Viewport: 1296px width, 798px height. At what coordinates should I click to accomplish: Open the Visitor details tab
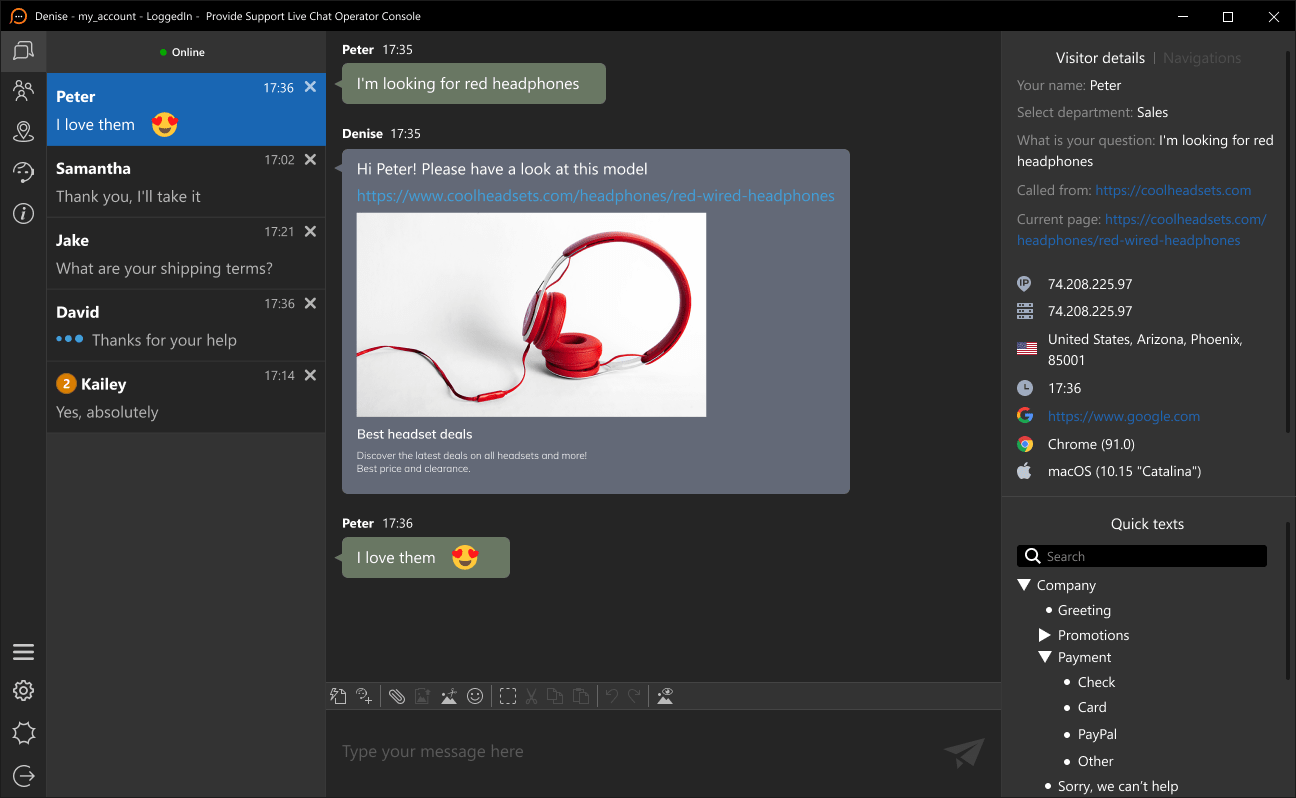click(x=1100, y=57)
